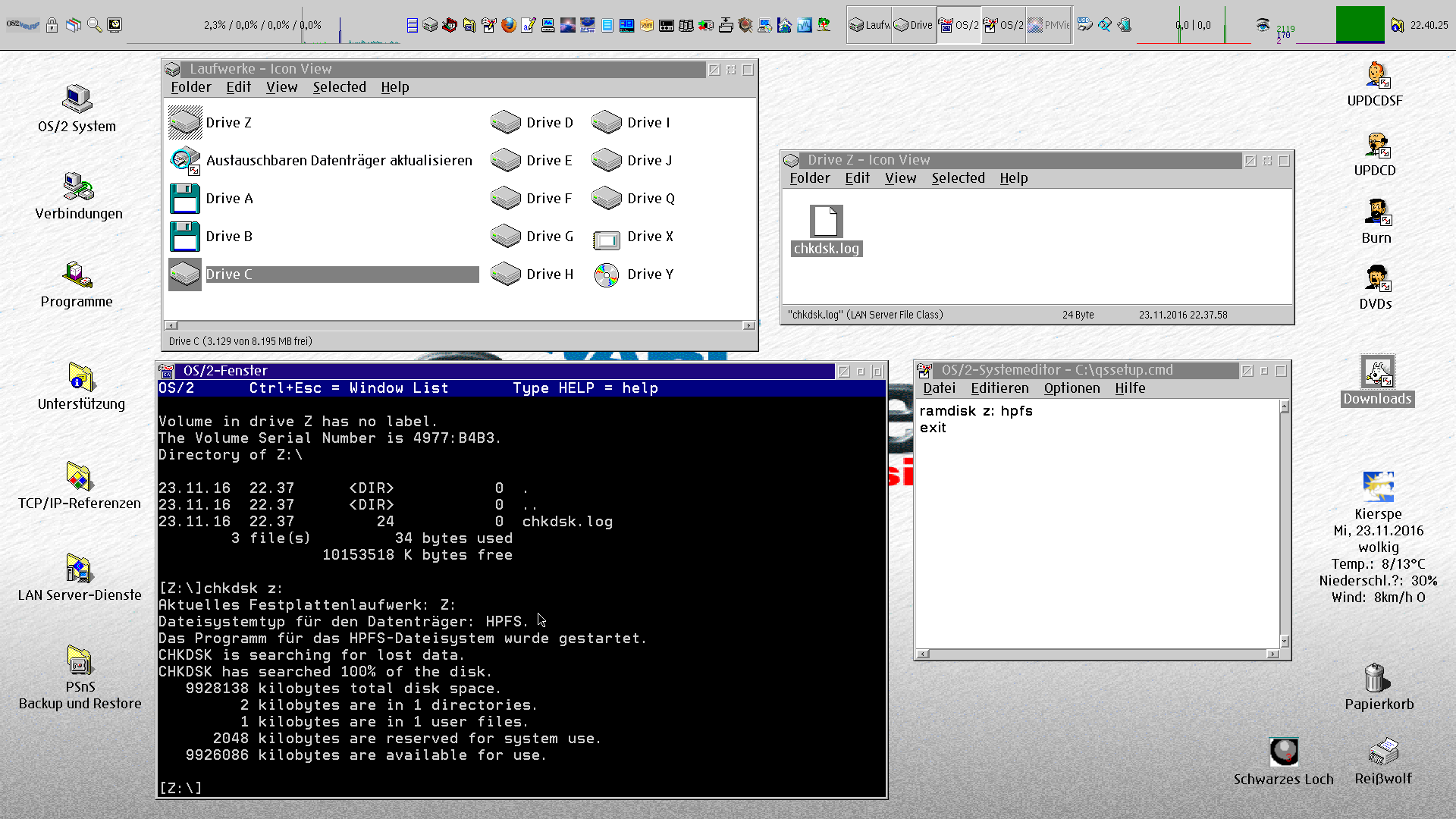Open system menu icon of Laufwerke window
The height and width of the screenshot is (819, 1456).
click(173, 69)
